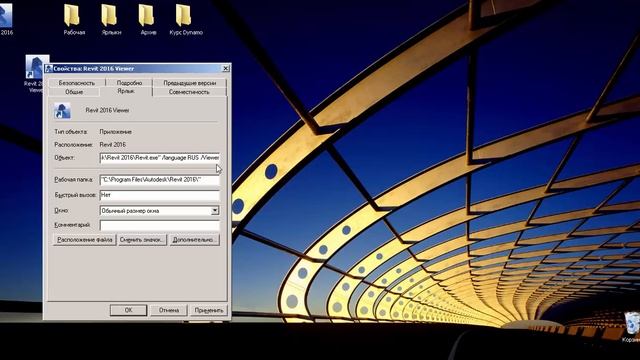Image resolution: width=640 pixels, height=360 pixels.
Task: Click the title bar icon of Свойства dialog
Action: click(49, 69)
